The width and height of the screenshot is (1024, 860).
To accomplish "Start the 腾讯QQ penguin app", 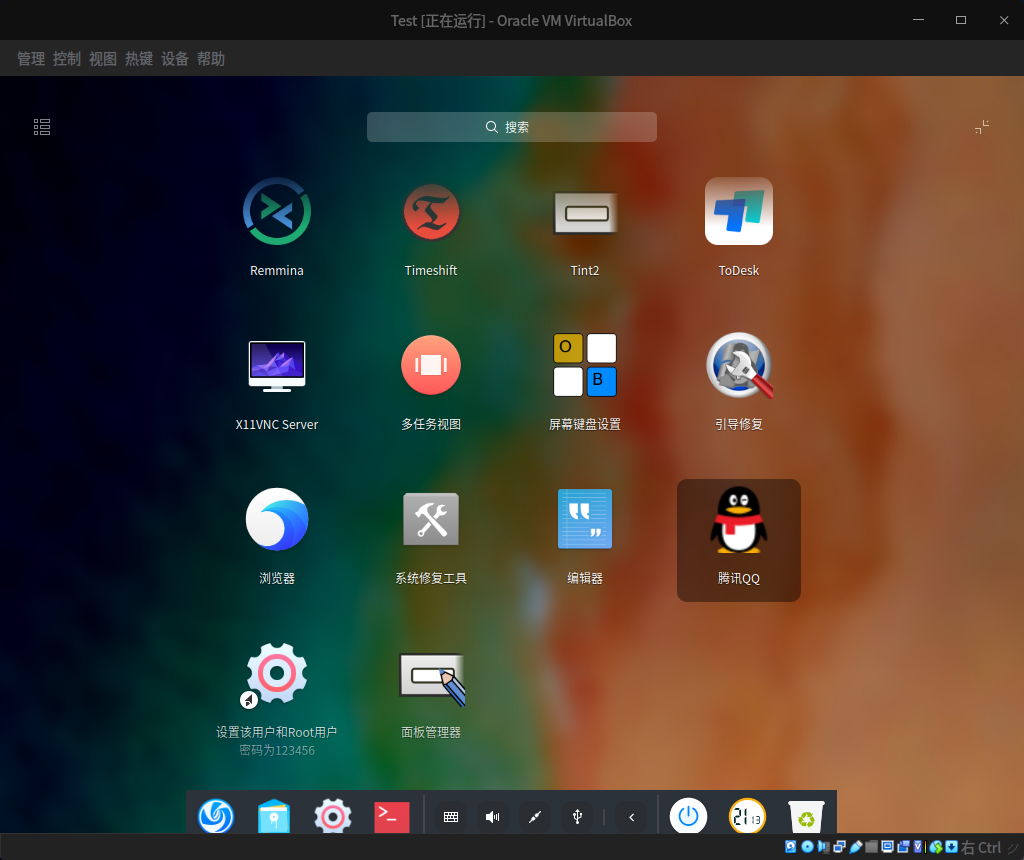I will [x=739, y=520].
